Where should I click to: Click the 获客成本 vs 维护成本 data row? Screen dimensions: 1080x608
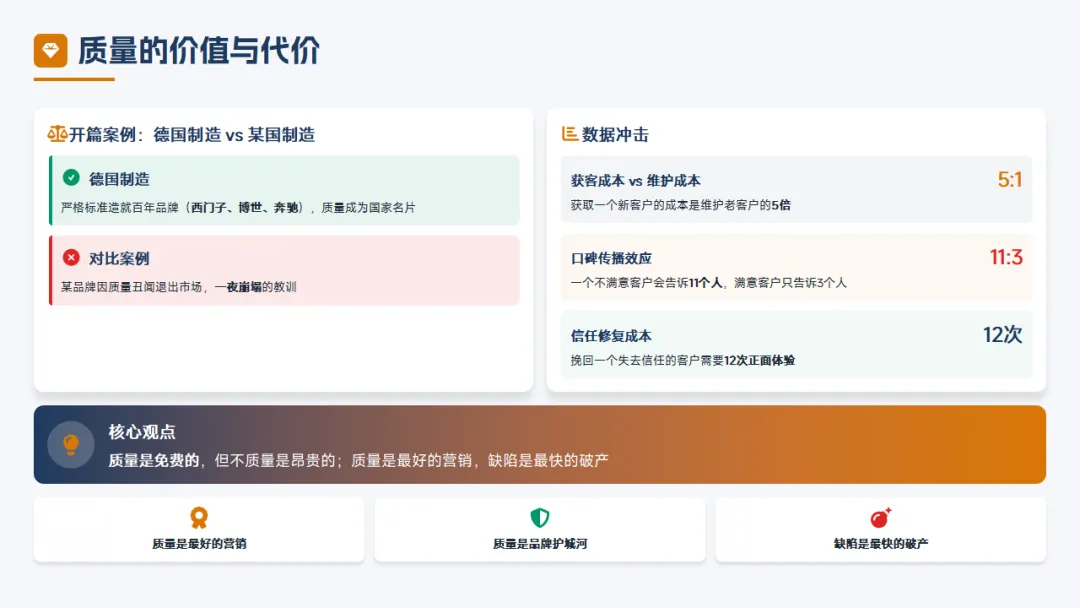796,190
